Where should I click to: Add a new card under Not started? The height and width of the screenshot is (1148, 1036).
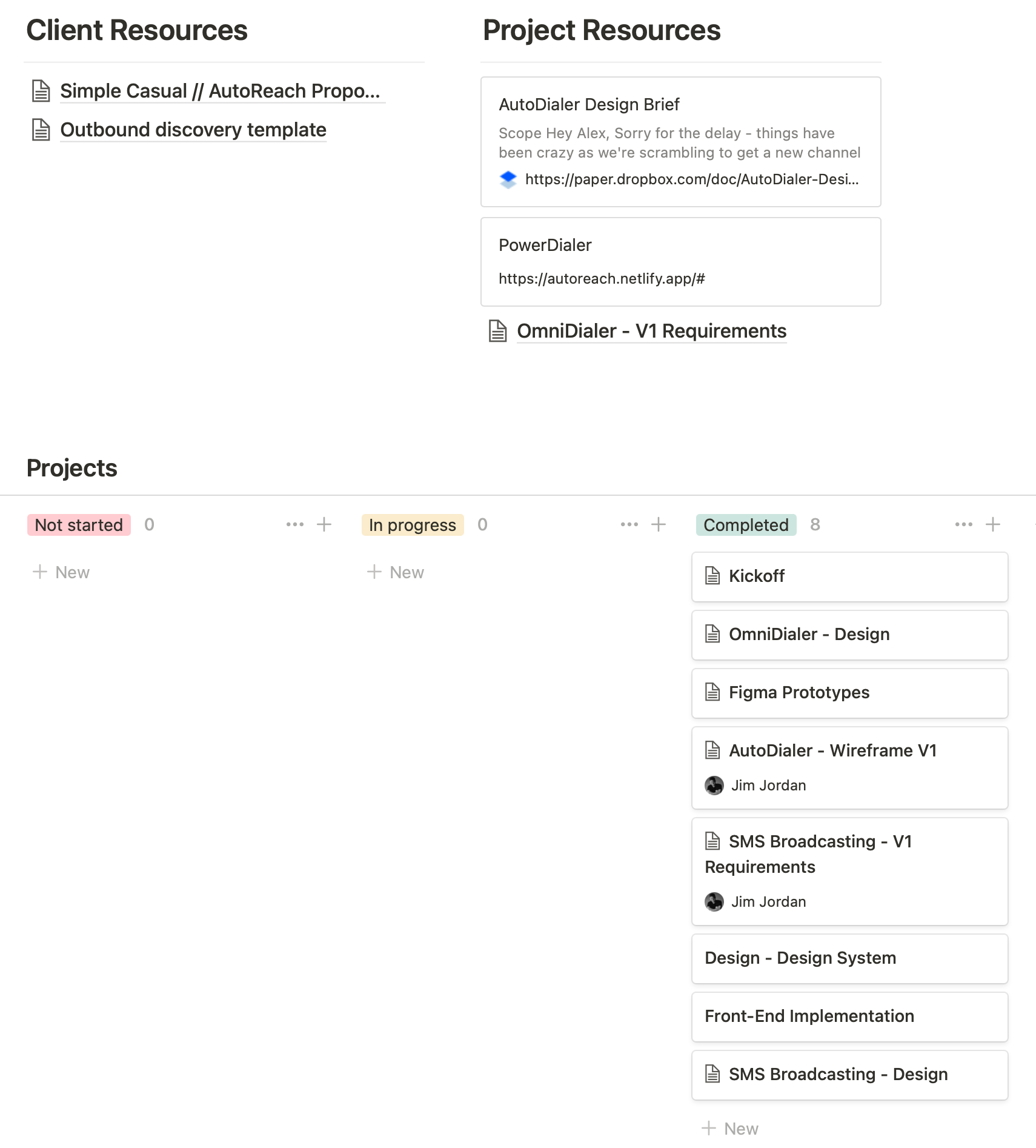[61, 572]
